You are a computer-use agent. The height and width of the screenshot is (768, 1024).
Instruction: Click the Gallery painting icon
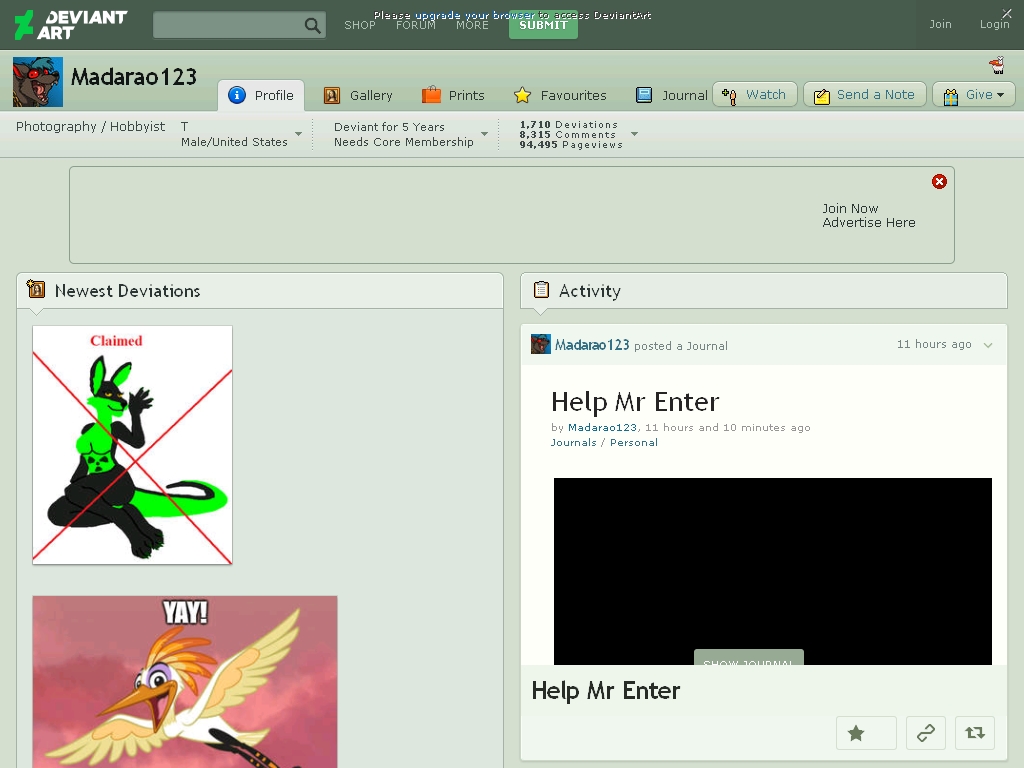point(332,95)
